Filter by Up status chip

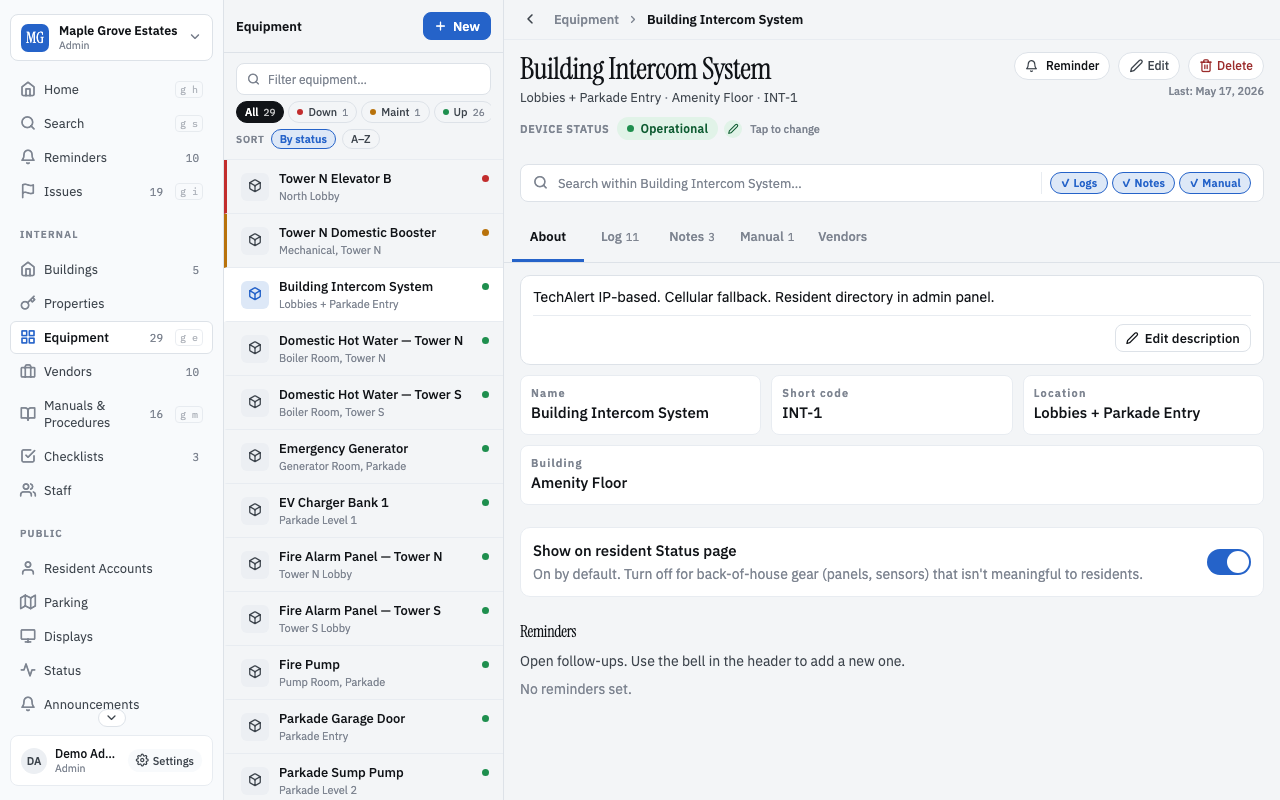[464, 112]
